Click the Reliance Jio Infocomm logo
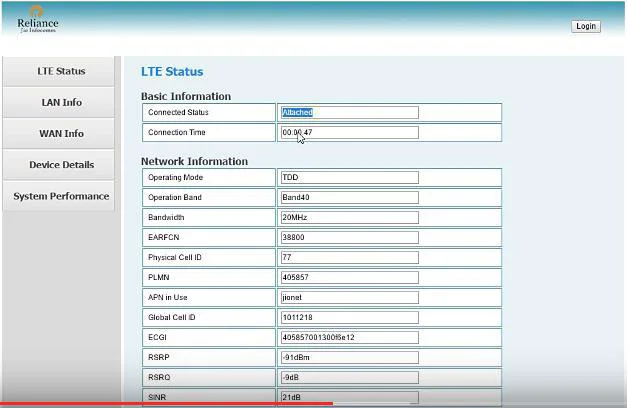Image resolution: width=627 pixels, height=408 pixels. click(x=37, y=19)
